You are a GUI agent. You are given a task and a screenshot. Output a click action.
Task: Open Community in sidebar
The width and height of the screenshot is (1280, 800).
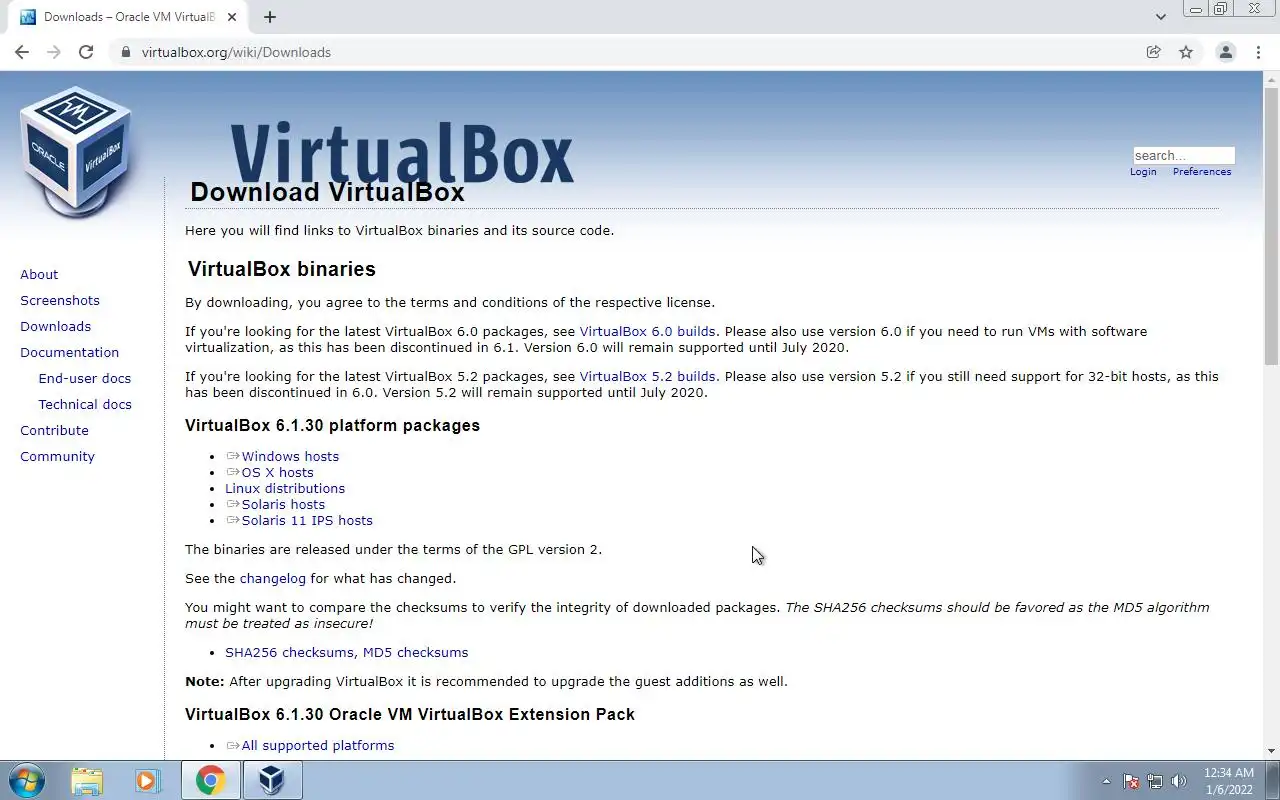[x=57, y=456]
